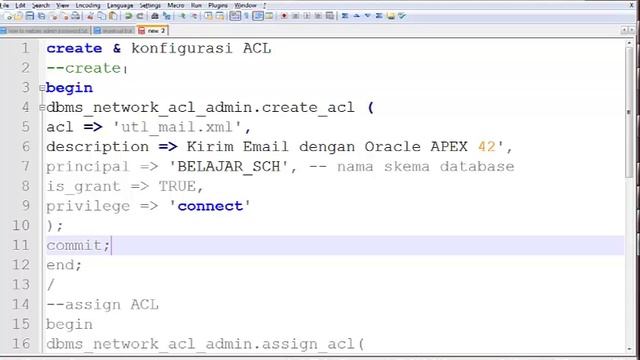Open the user-defined language dialog icon

(x=269, y=16)
